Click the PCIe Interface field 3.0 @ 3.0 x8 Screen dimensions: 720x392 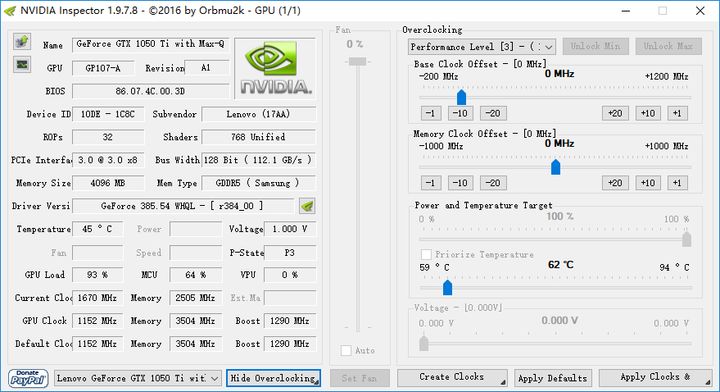(108, 160)
